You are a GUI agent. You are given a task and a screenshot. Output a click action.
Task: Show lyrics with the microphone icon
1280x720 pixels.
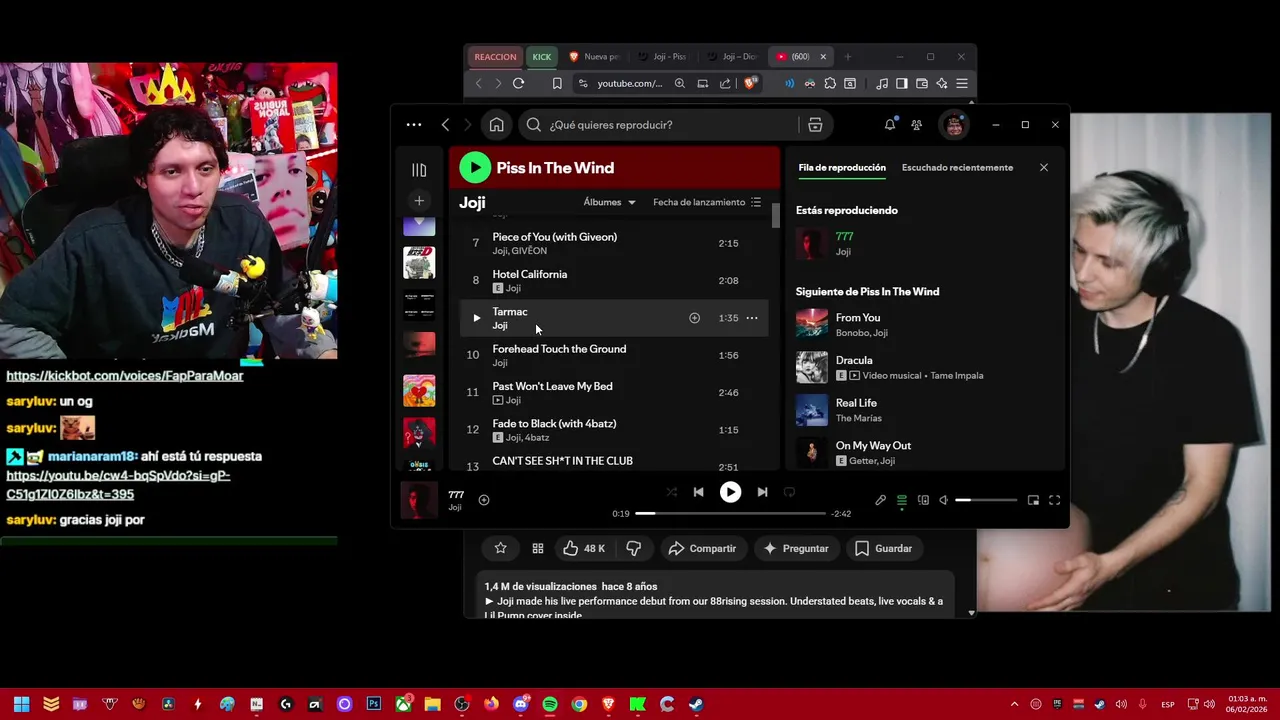click(x=880, y=500)
